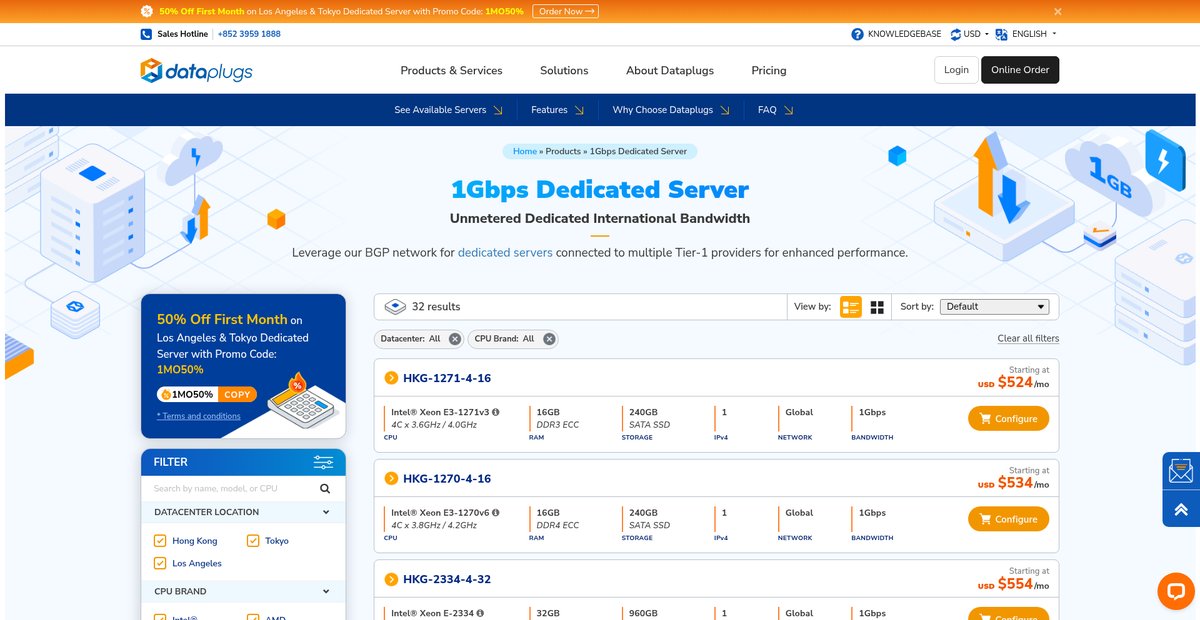This screenshot has height=620, width=1200.
Task: Jump to the FAQ section
Action: point(775,110)
